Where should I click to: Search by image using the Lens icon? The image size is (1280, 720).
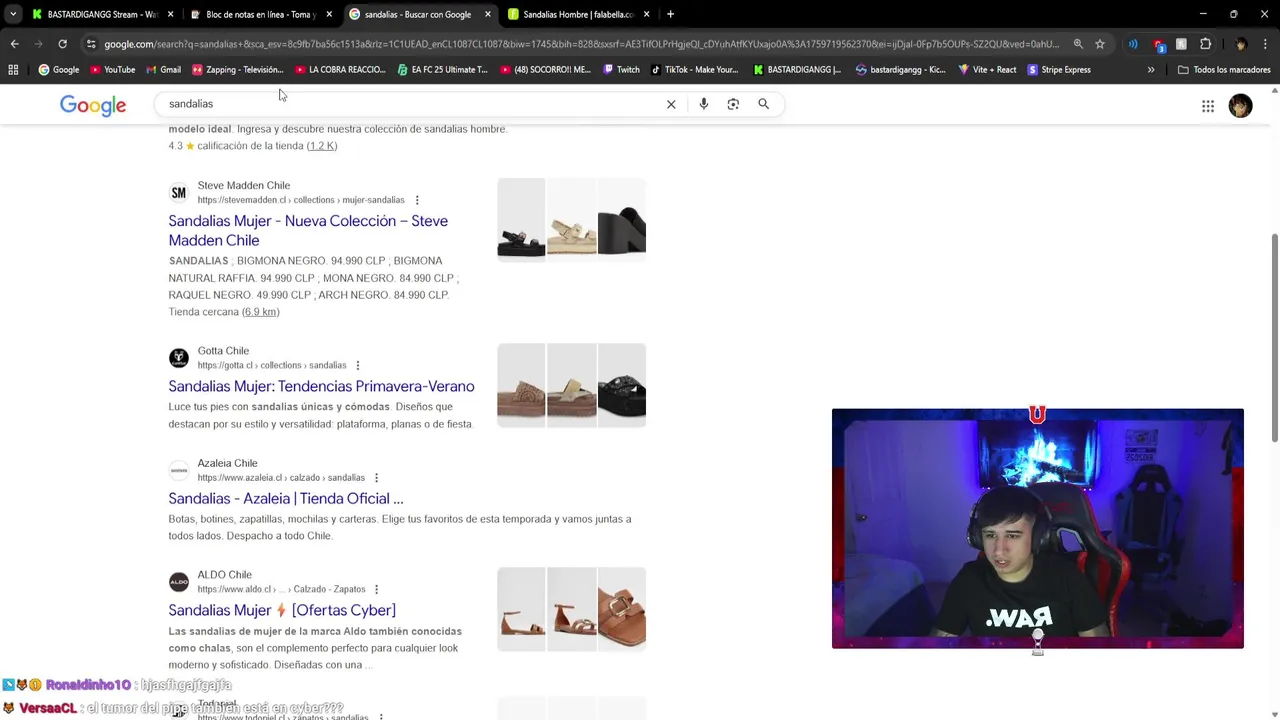[x=733, y=104]
